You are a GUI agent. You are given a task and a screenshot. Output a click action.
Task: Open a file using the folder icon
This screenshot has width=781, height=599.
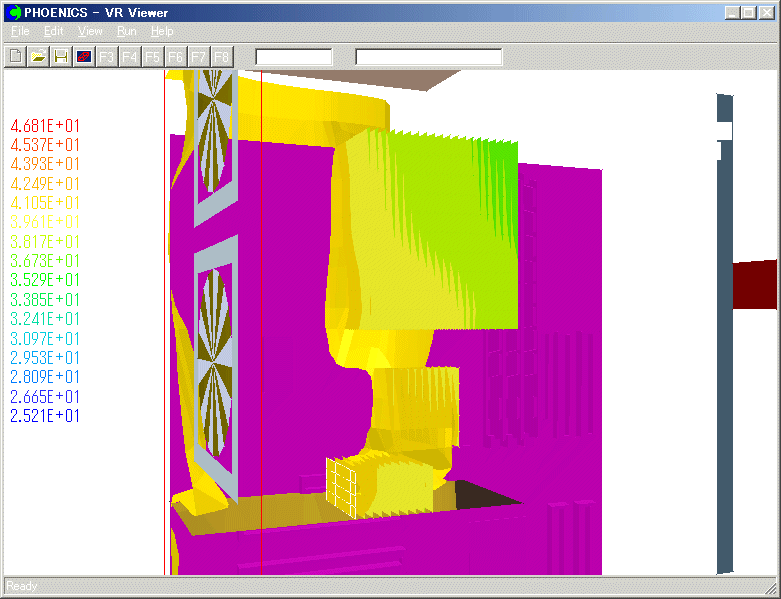pyautogui.click(x=38, y=56)
